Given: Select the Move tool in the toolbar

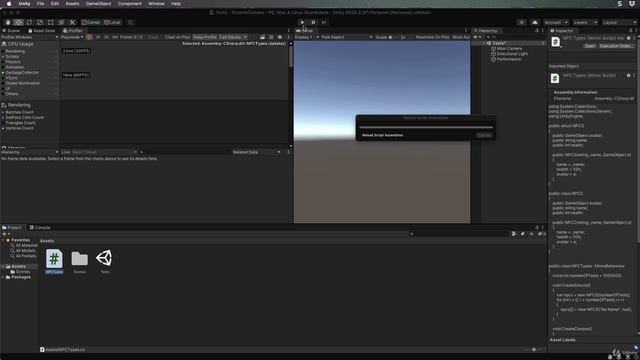Looking at the screenshot, I should 18,22.
